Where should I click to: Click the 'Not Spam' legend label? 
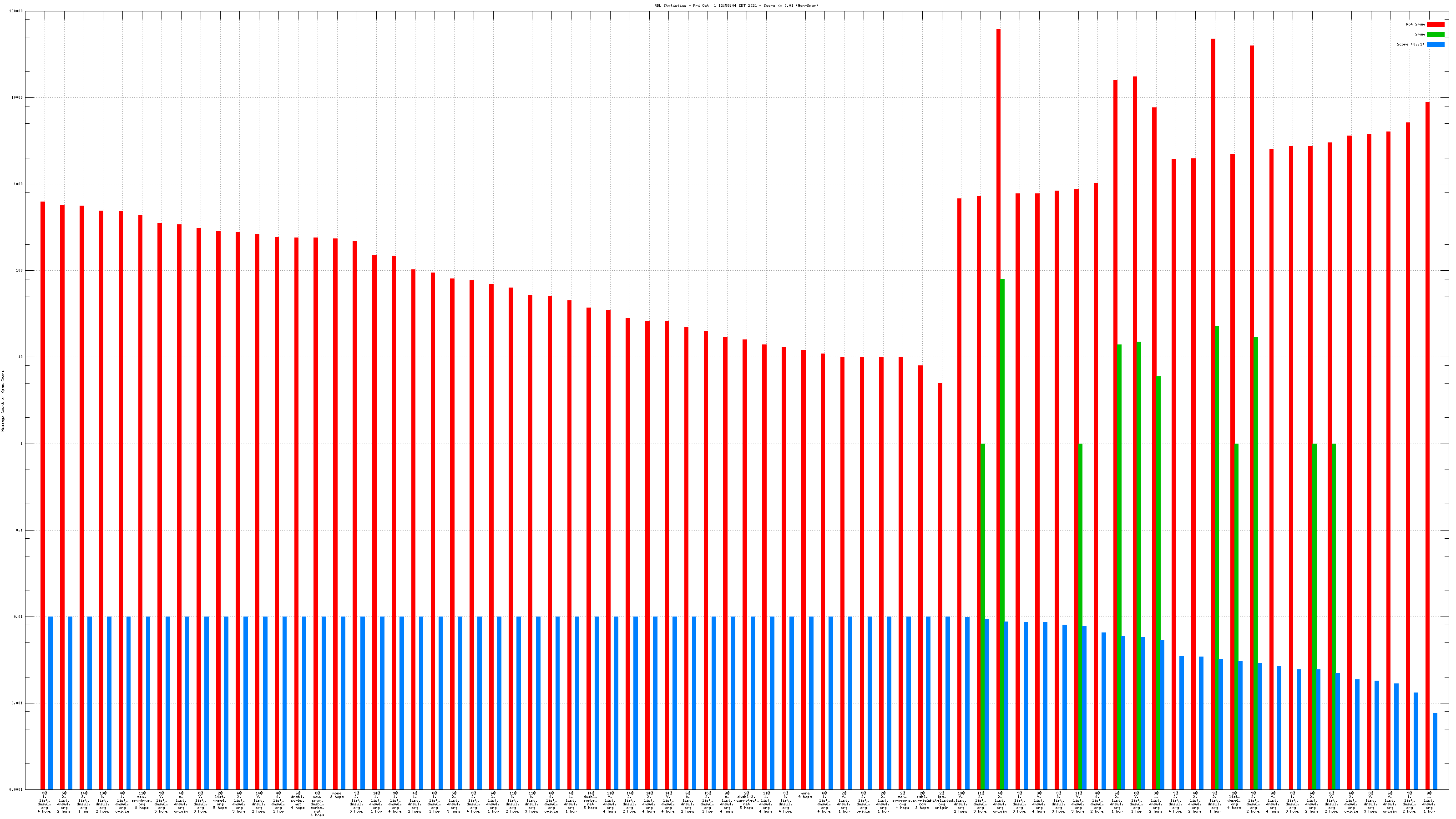point(1416,24)
